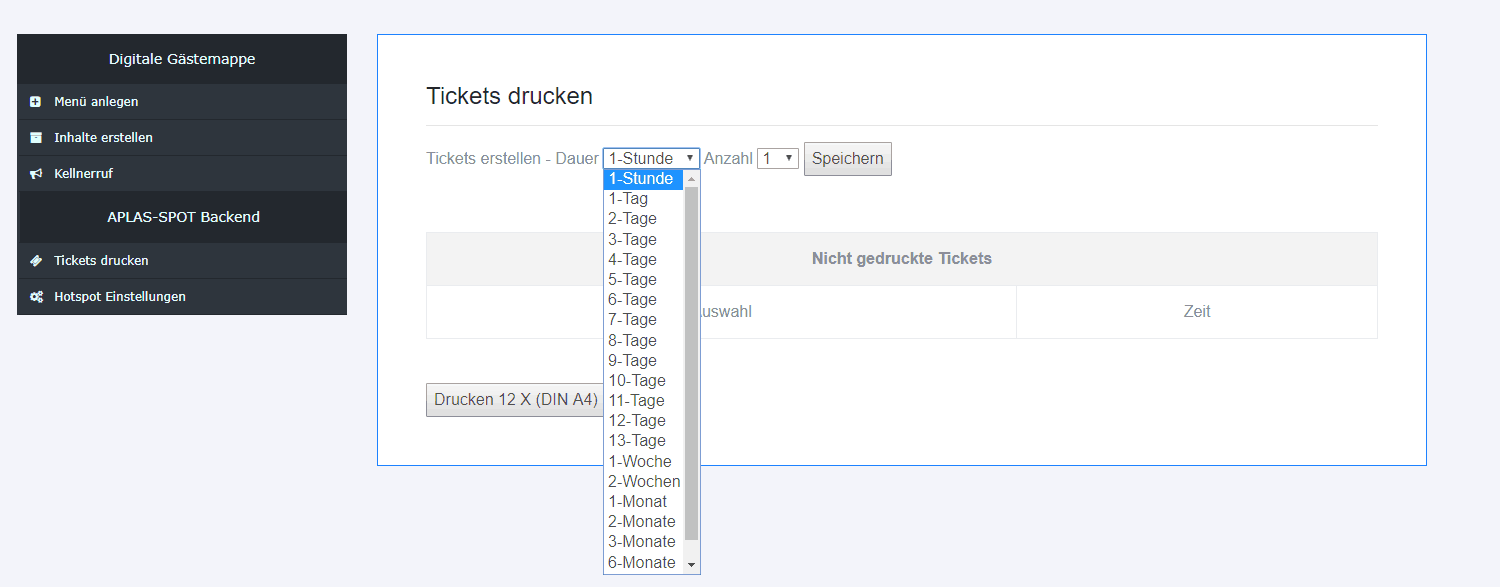This screenshot has height=587, width=1500.
Task: Open the Menü anlegen sidebar item
Action: (96, 102)
